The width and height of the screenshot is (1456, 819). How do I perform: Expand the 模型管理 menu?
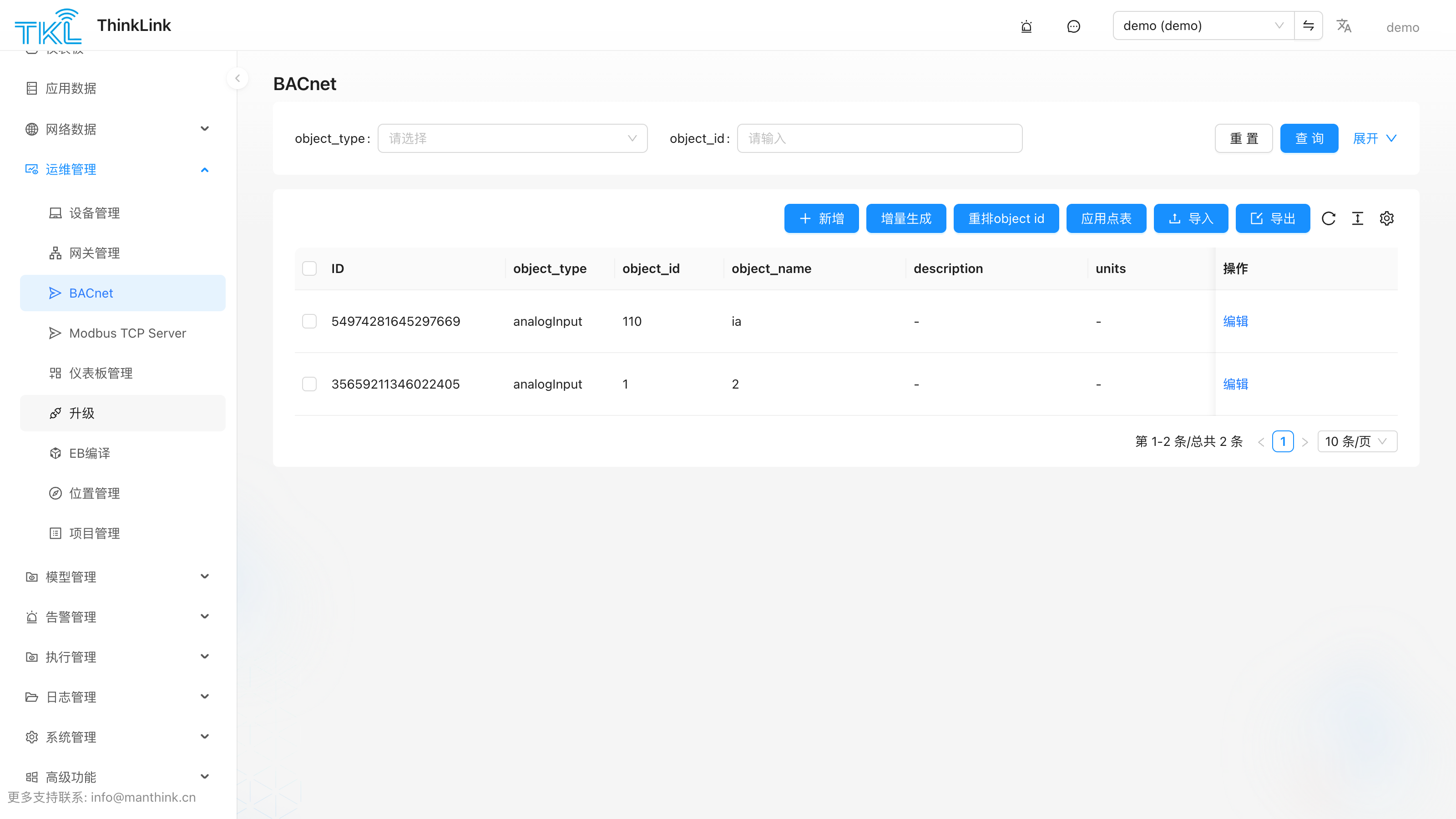pos(118,576)
